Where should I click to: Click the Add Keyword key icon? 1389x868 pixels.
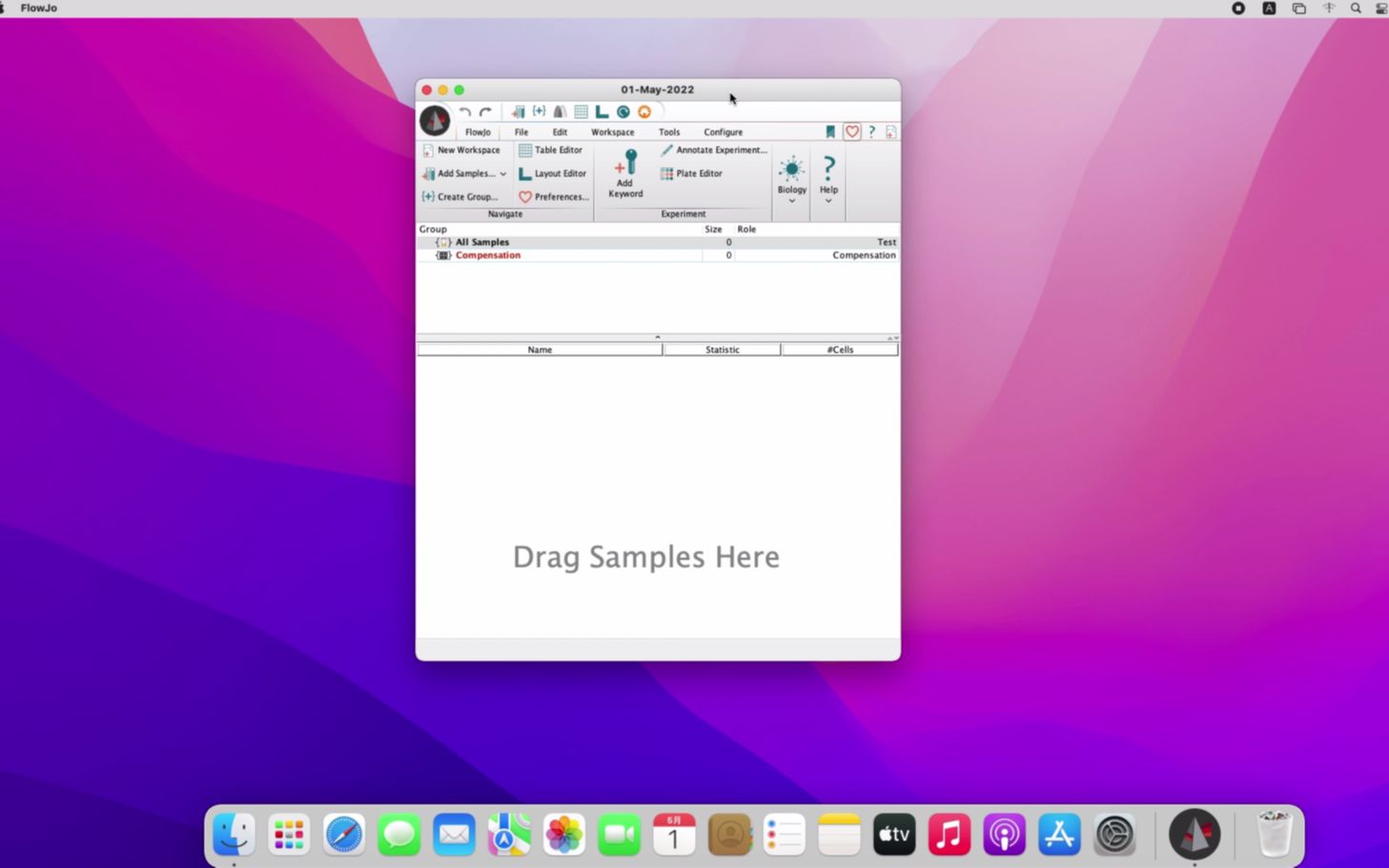[626, 162]
